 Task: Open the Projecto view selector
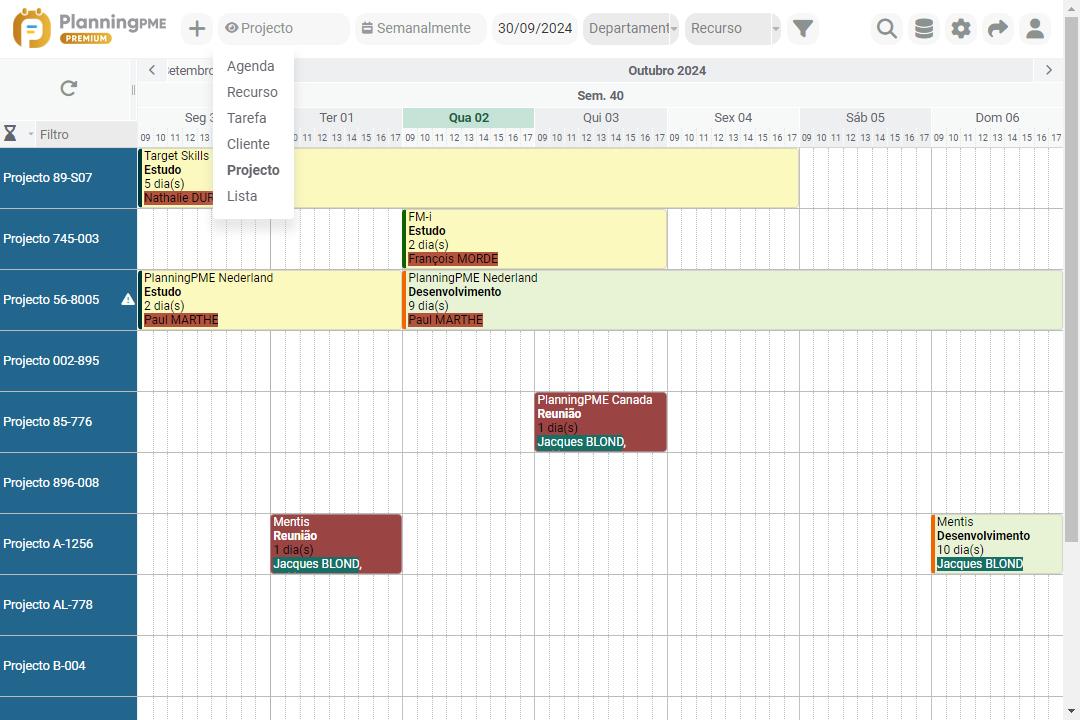pos(283,28)
